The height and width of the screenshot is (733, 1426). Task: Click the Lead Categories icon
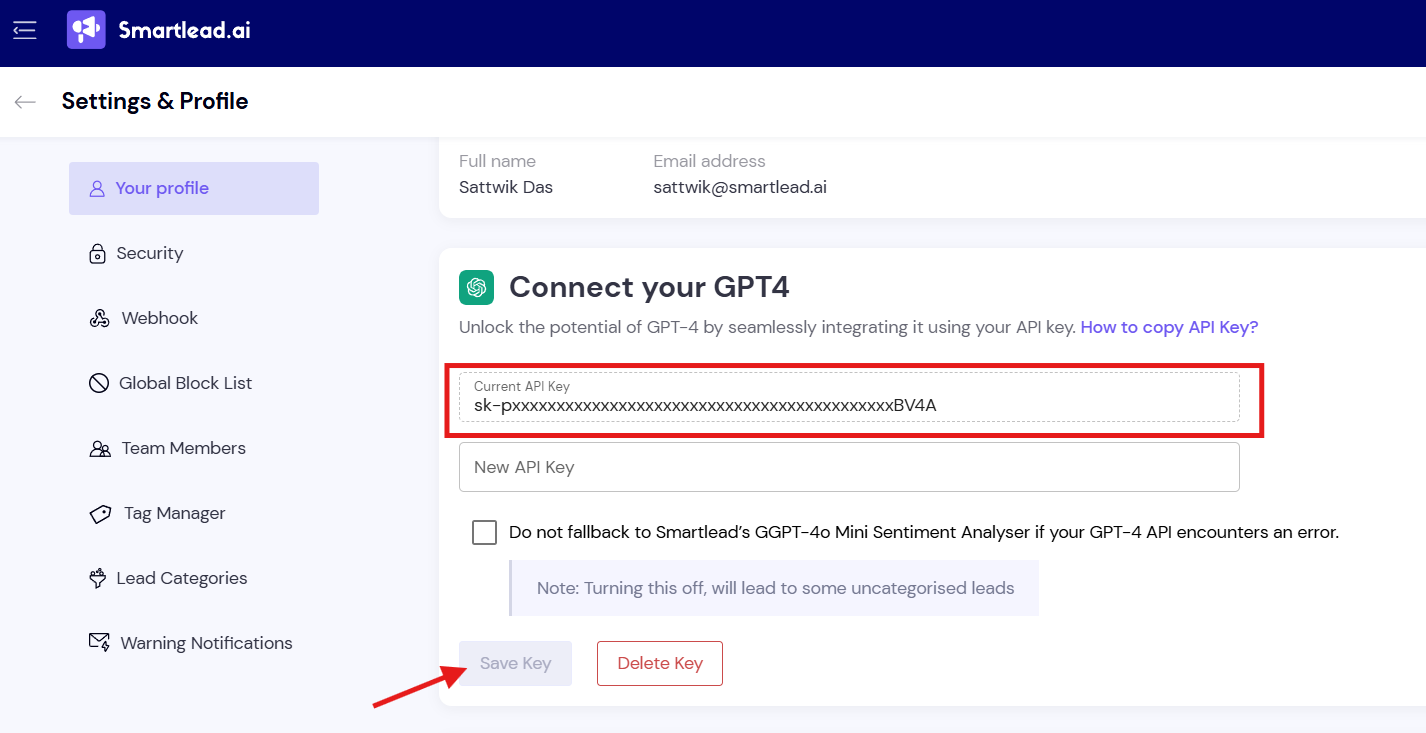click(x=97, y=578)
